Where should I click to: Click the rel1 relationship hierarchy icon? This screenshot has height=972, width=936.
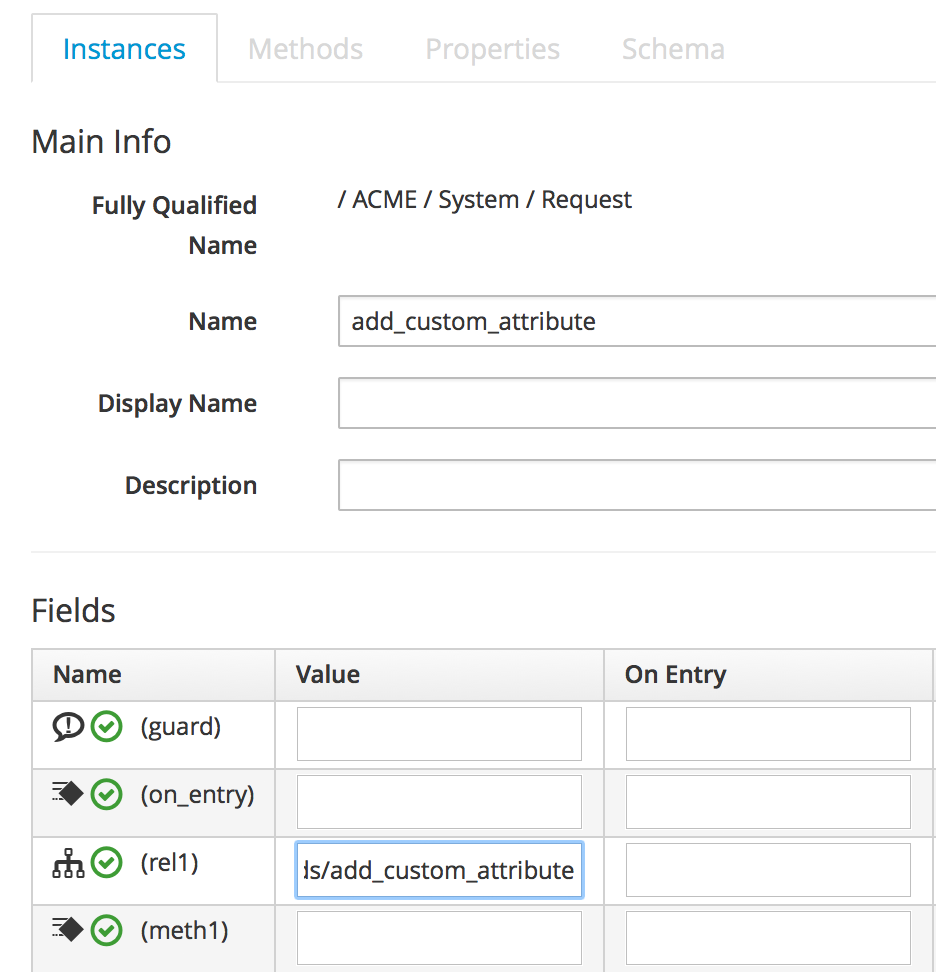(68, 863)
